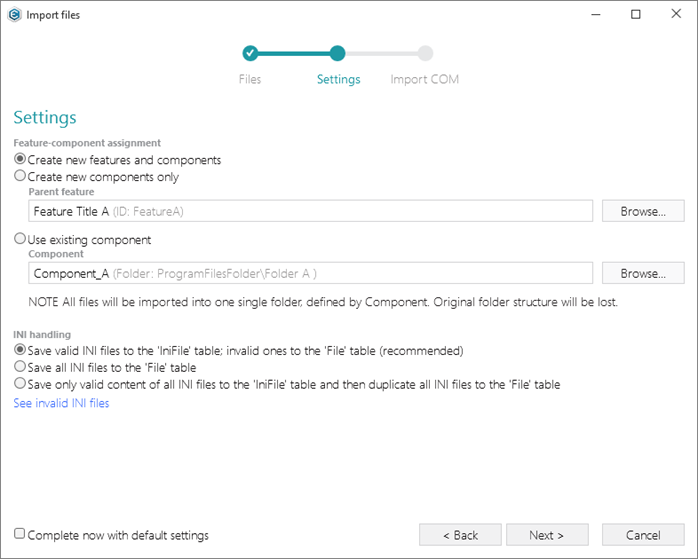This screenshot has width=698, height=559.
Task: Click the completed Files step checkmark circle
Action: [x=250, y=53]
